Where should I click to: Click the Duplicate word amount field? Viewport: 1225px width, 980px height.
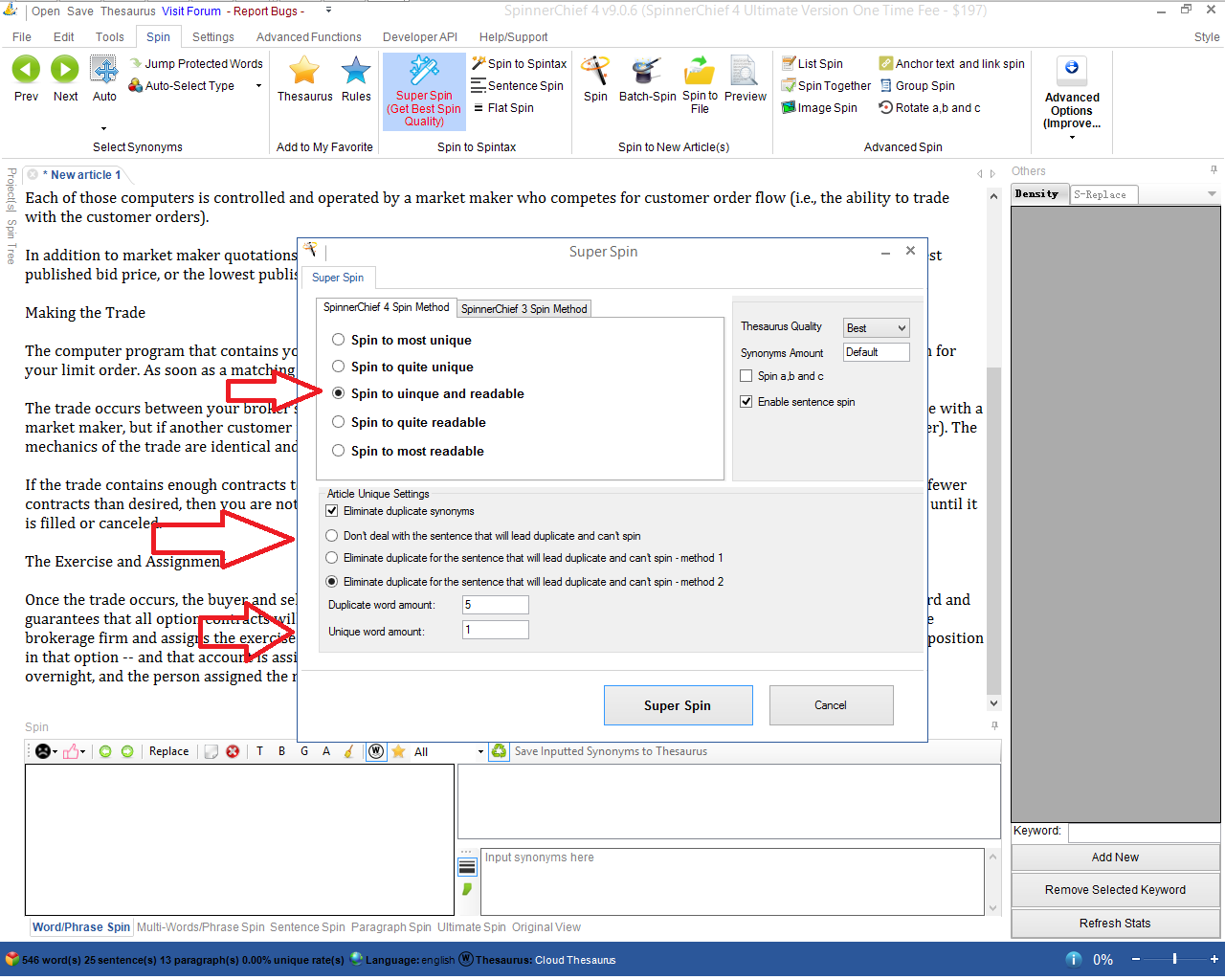[495, 605]
